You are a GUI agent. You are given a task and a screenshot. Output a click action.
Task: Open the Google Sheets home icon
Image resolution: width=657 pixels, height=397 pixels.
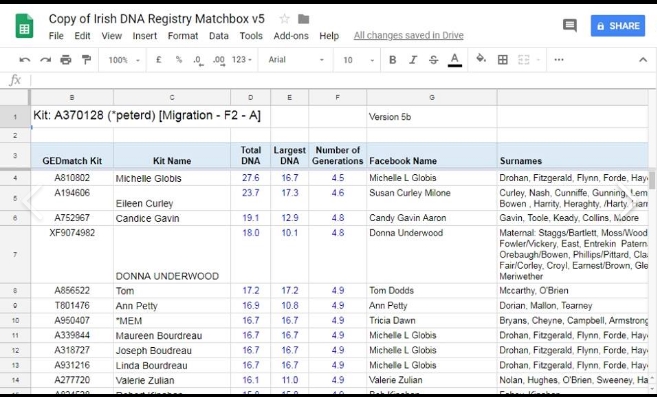pos(24,26)
